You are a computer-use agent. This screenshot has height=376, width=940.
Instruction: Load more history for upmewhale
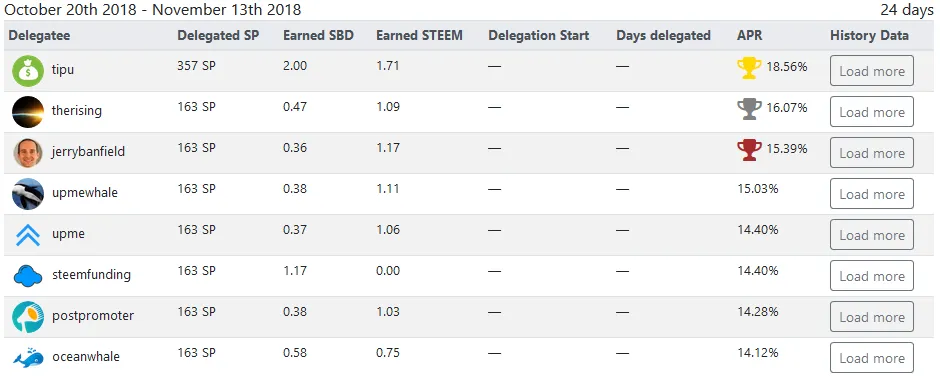click(x=872, y=194)
